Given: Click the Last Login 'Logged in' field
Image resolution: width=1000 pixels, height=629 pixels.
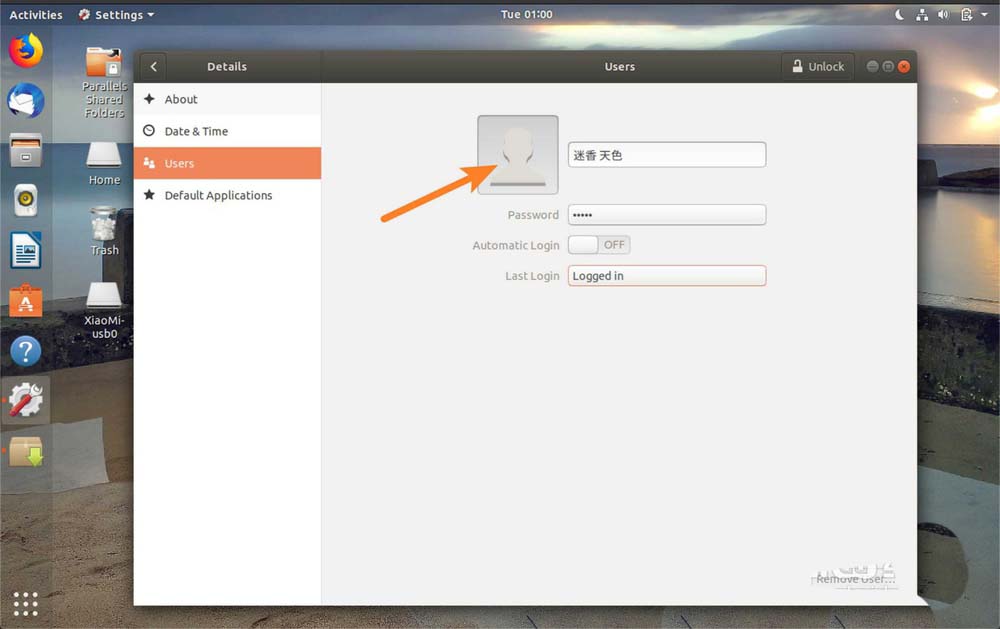Looking at the screenshot, I should click(667, 276).
